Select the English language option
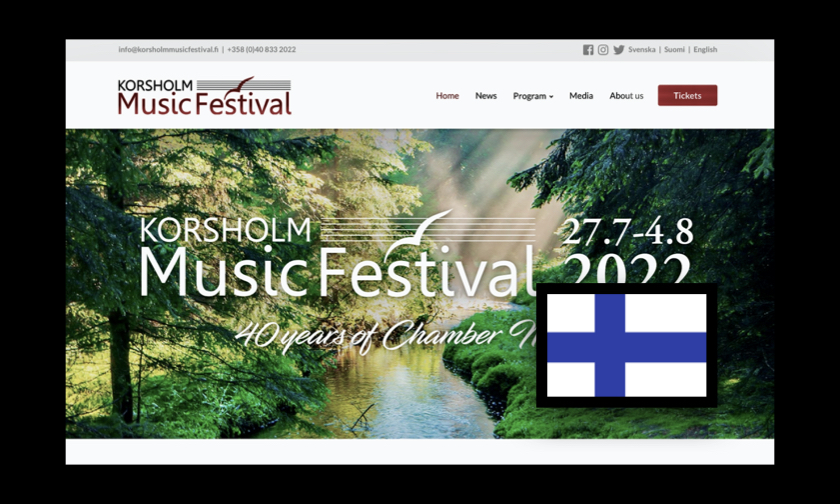The width and height of the screenshot is (840, 504). click(705, 50)
